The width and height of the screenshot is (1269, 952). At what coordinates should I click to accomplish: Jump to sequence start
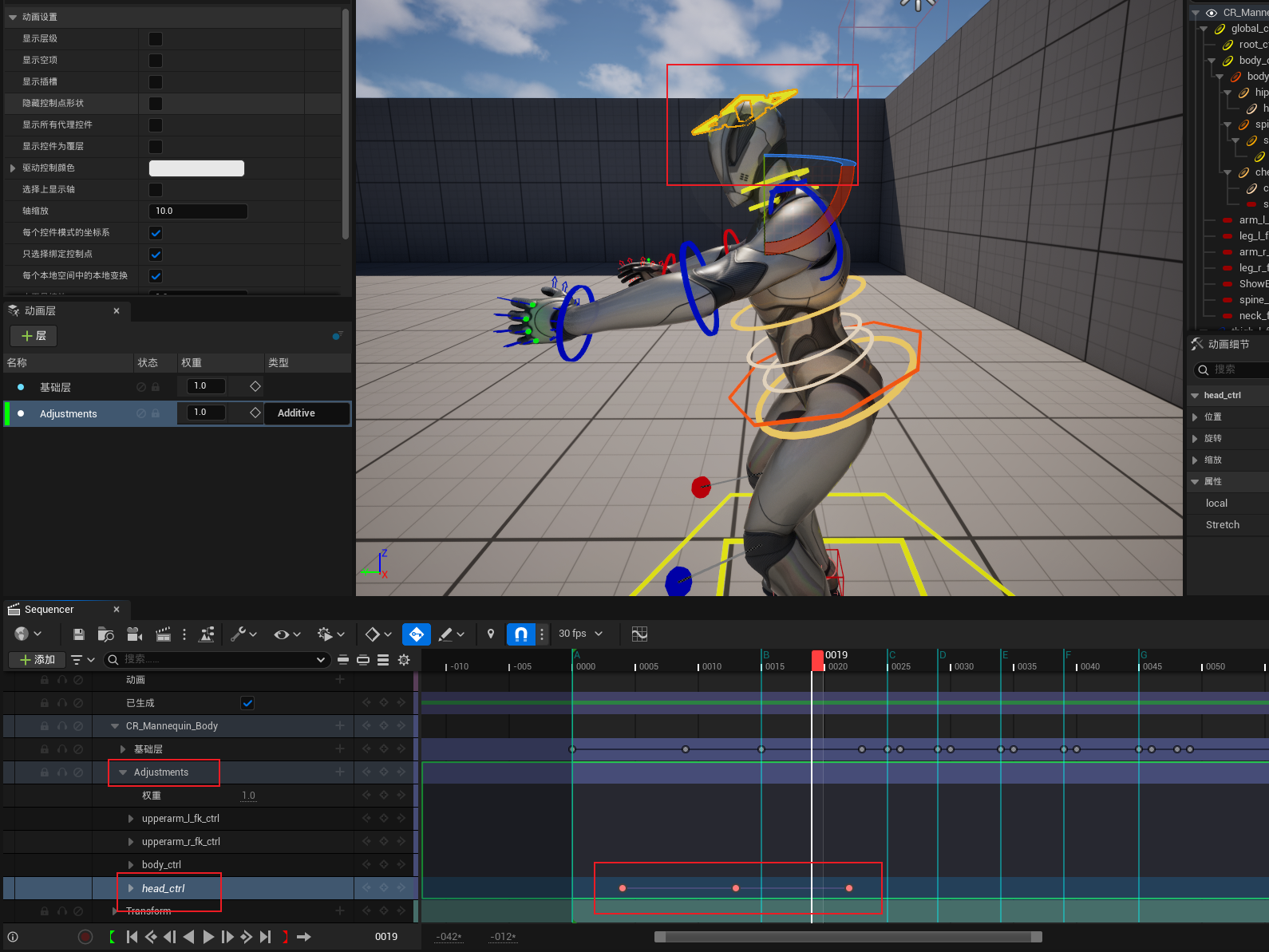click(x=132, y=937)
